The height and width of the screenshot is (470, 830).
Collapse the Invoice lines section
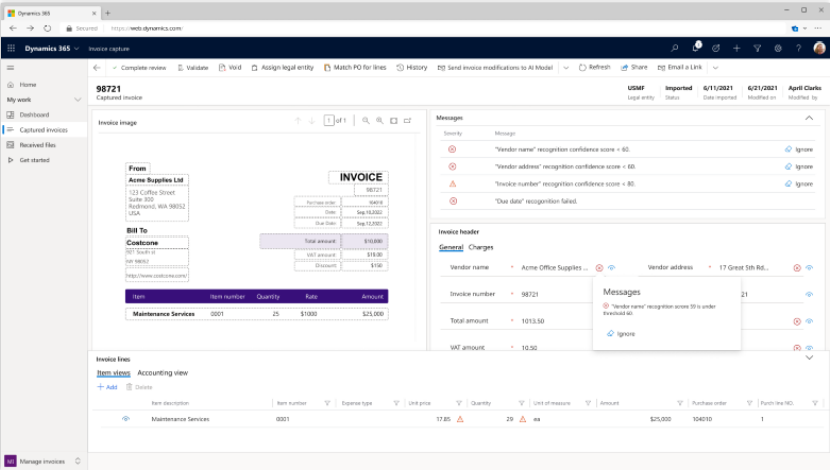809,358
